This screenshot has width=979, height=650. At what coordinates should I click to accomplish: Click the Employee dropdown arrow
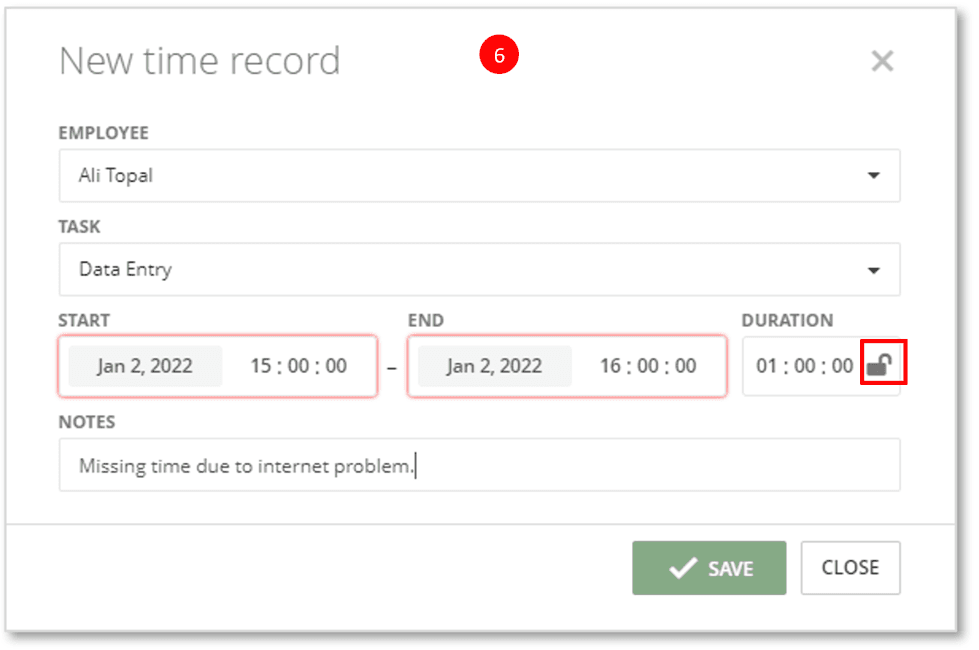click(x=874, y=175)
